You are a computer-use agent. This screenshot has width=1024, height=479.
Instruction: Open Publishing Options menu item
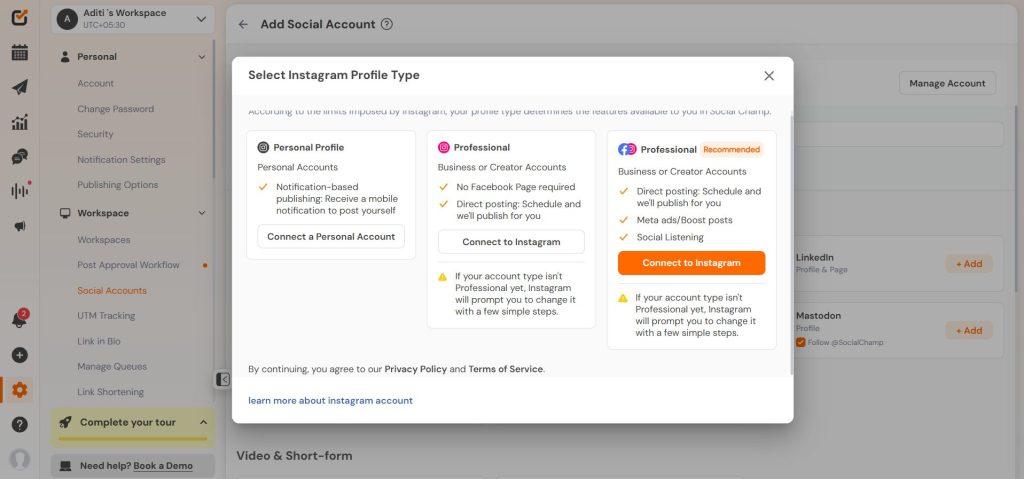[118, 185]
